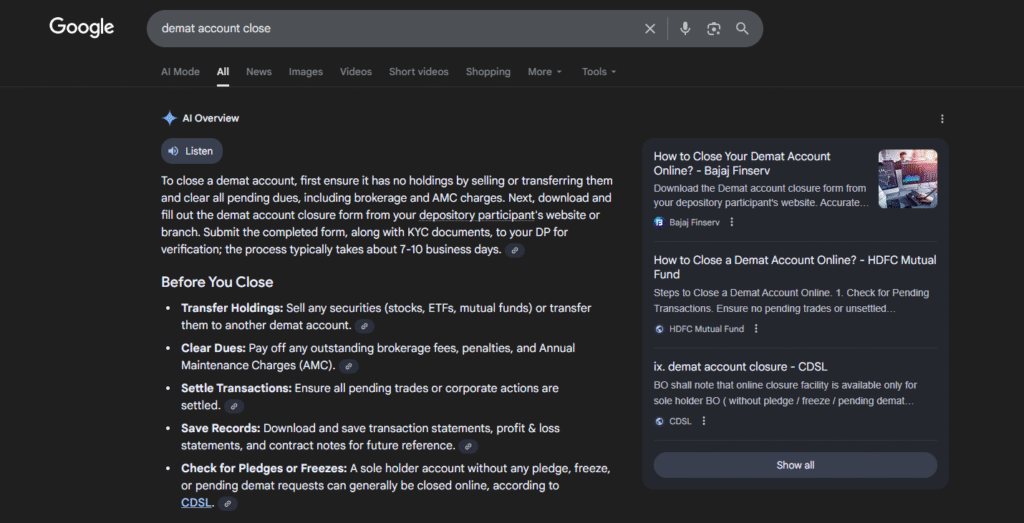The height and width of the screenshot is (523, 1024).
Task: Open HDFC Mutual Fund result three-dot menu
Action: coord(756,329)
